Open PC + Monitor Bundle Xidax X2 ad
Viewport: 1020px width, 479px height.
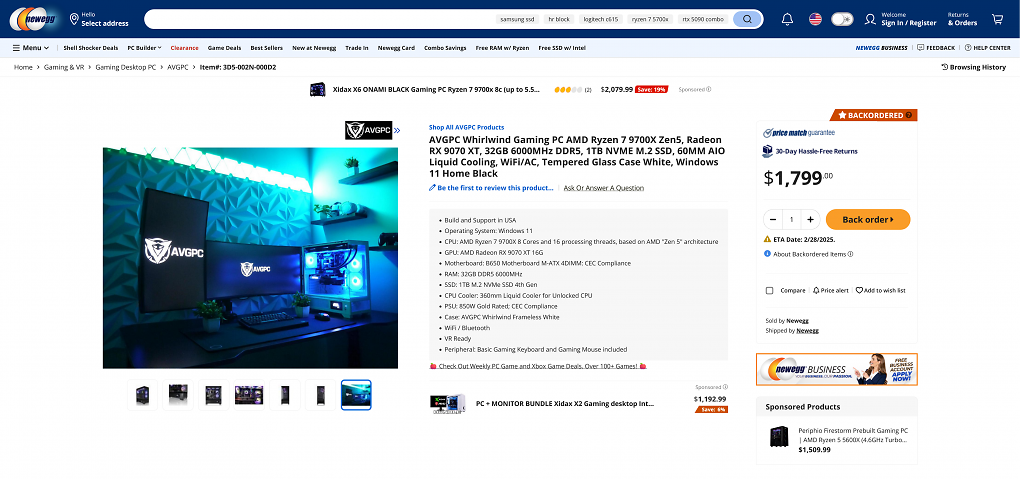click(x=565, y=404)
